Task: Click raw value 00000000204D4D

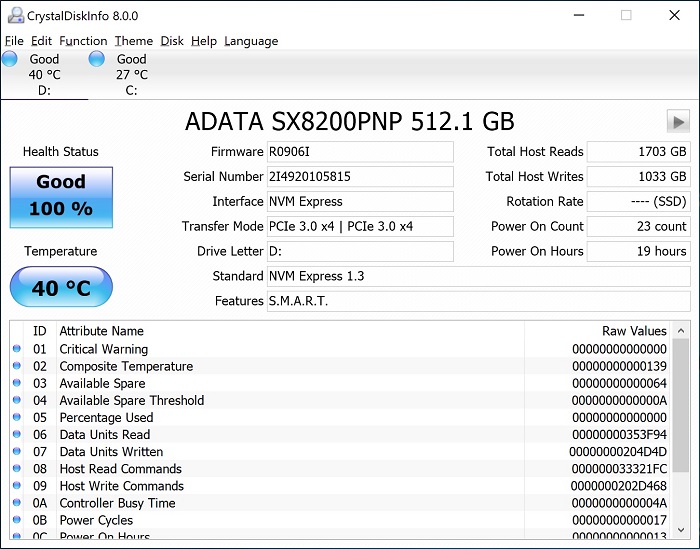Action: (x=618, y=452)
